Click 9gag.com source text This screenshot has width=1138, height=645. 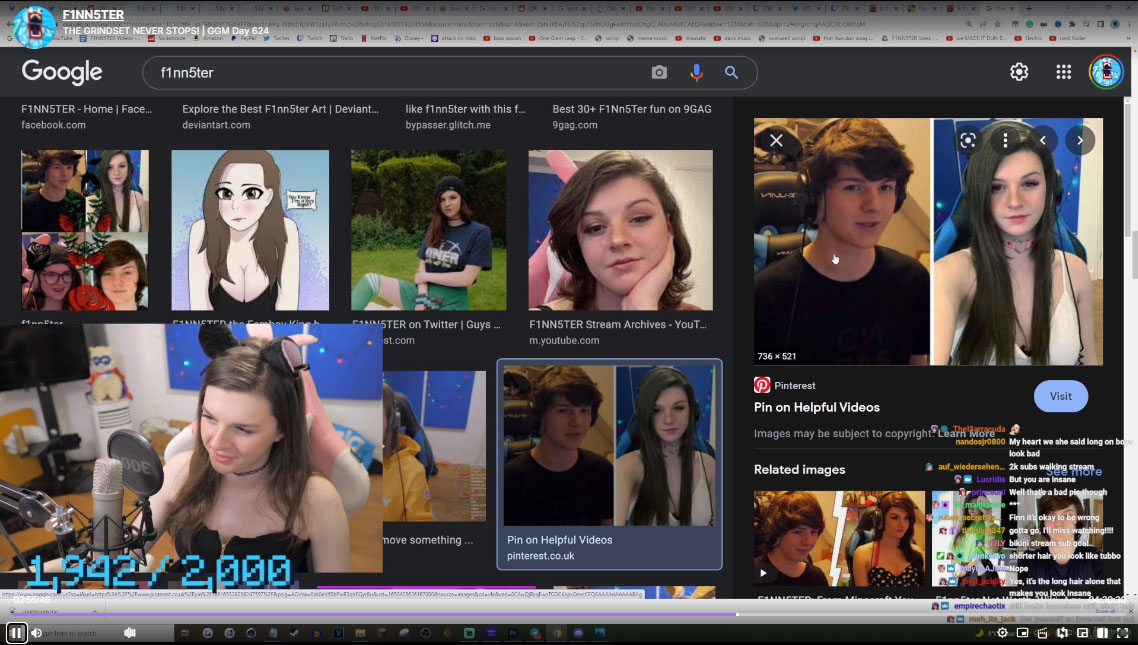tap(575, 125)
